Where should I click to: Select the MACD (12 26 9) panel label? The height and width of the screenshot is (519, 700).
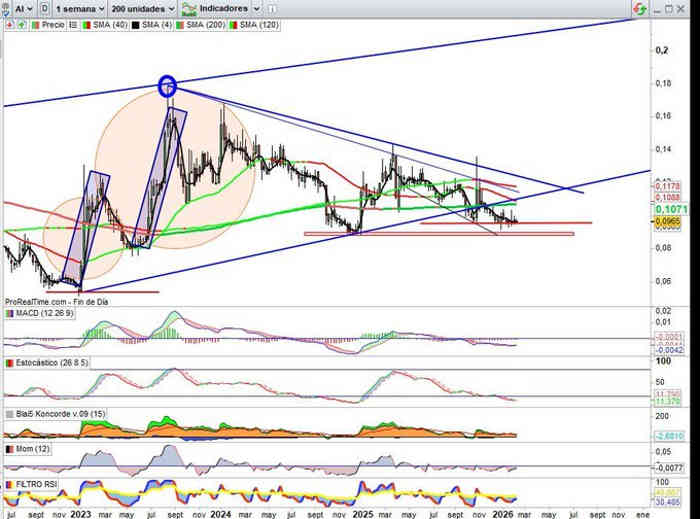click(40, 314)
